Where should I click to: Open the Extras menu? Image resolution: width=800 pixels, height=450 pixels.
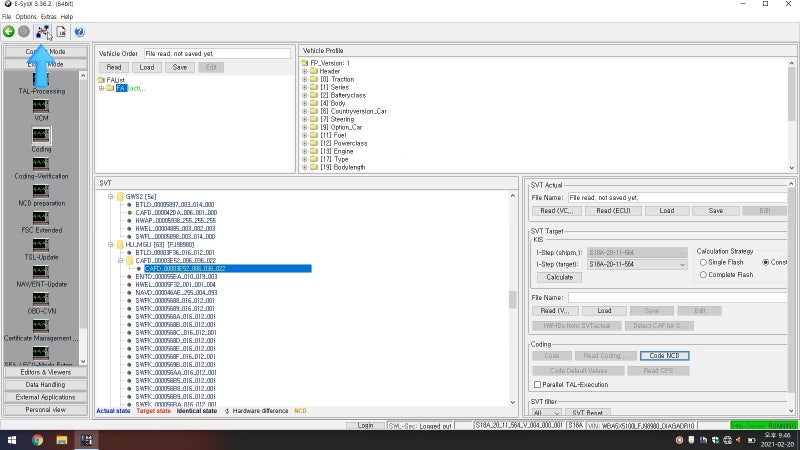coord(48,16)
